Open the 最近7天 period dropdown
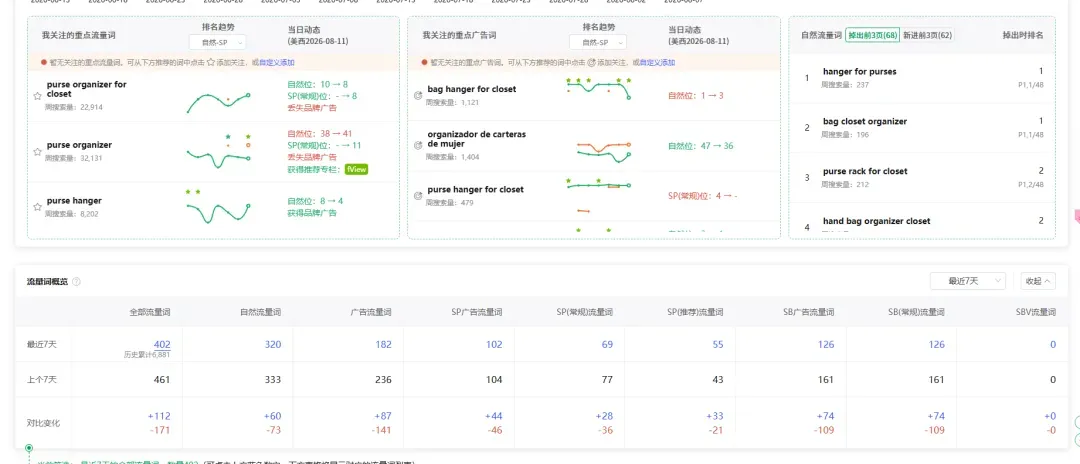 968,281
